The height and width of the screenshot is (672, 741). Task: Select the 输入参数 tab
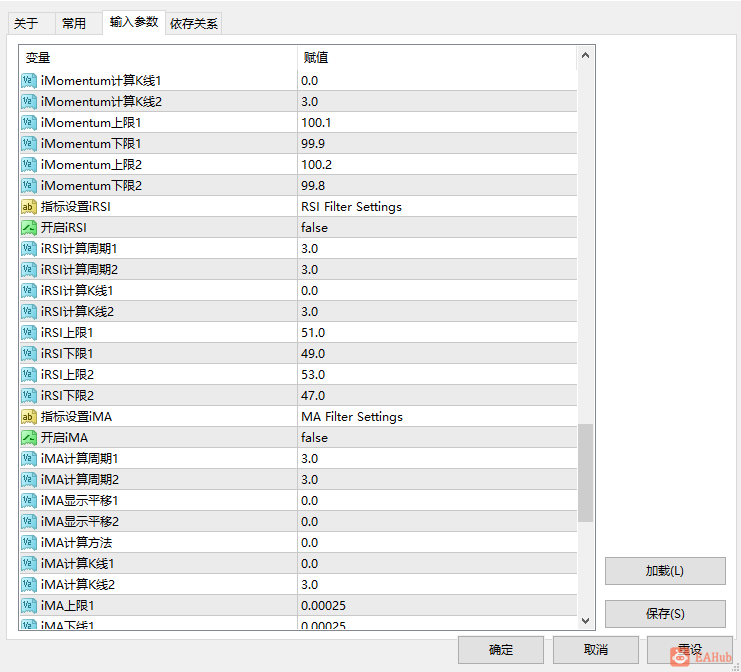pyautogui.click(x=134, y=22)
